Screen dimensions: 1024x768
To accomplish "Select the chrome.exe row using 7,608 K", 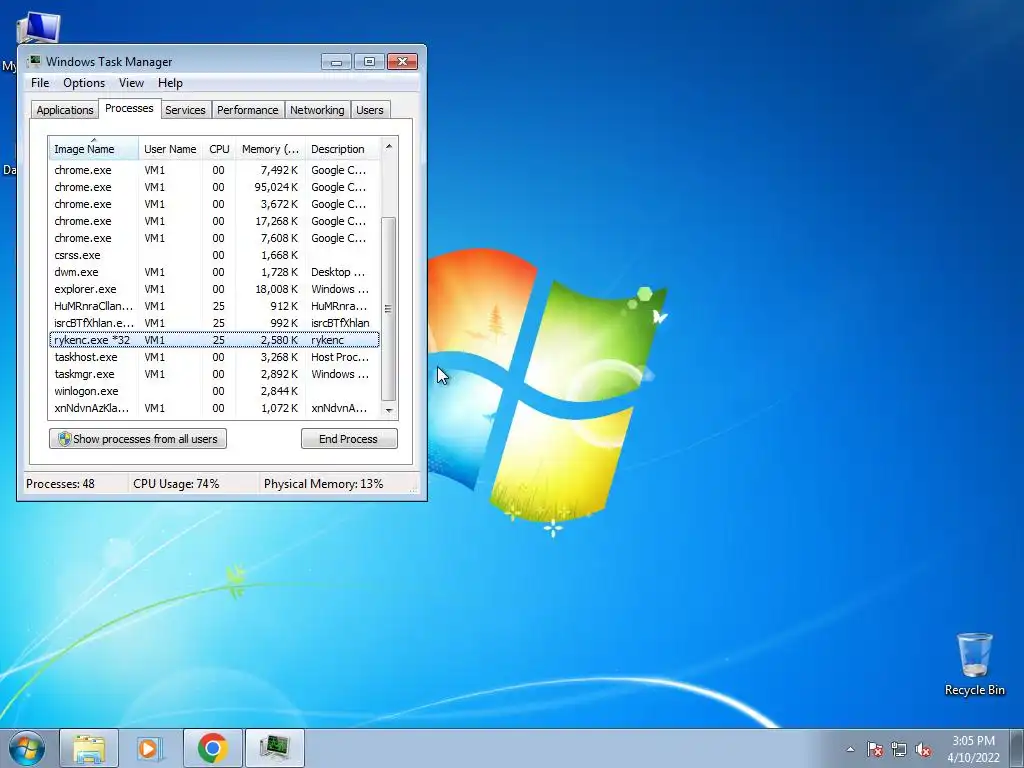I will [214, 238].
